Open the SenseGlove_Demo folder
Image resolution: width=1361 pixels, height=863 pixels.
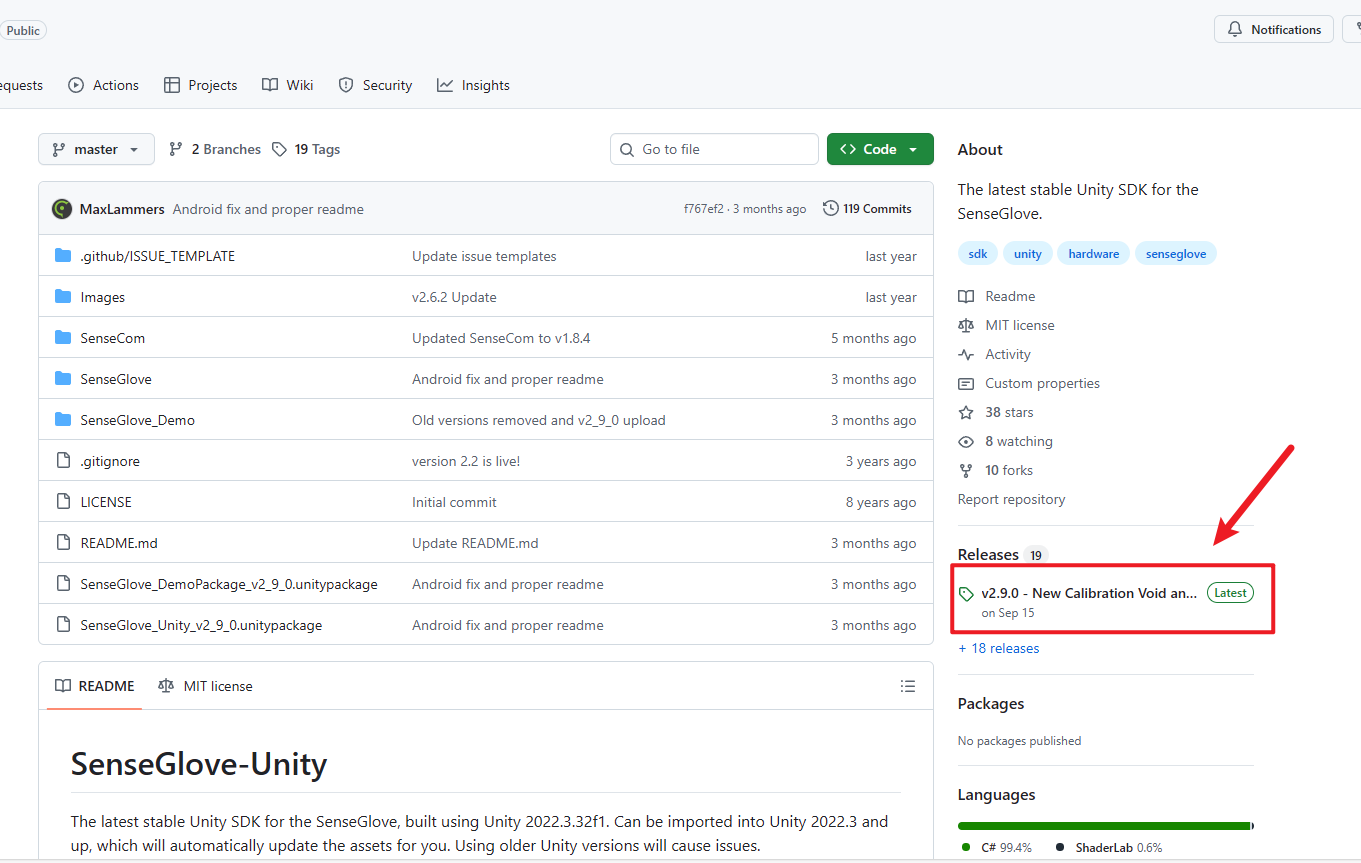coord(137,420)
